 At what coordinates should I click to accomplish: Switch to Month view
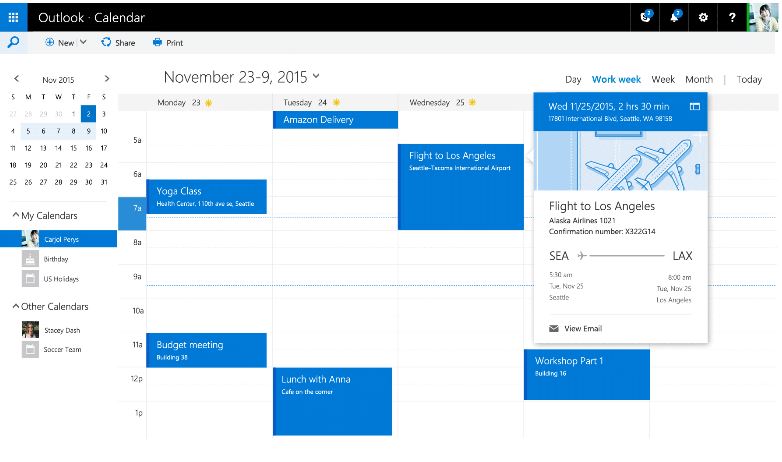(x=699, y=79)
